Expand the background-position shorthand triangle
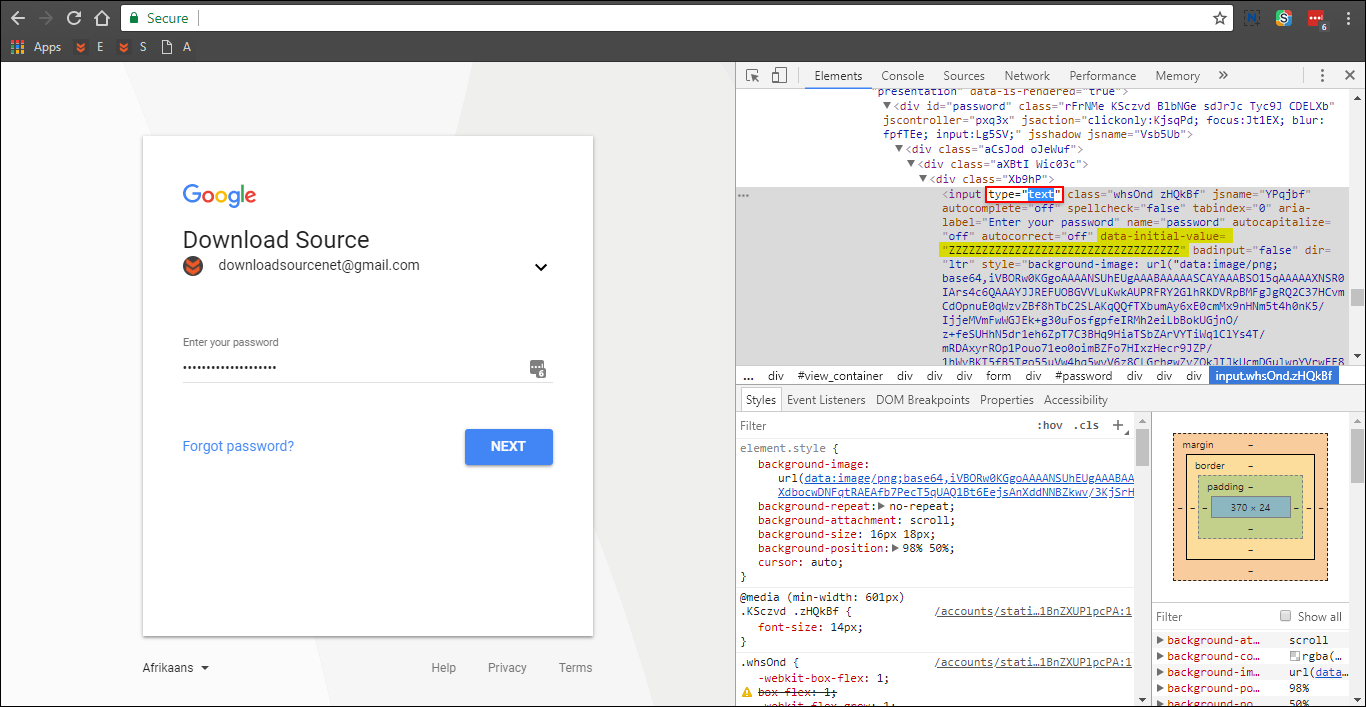The height and width of the screenshot is (707, 1366). [x=895, y=548]
